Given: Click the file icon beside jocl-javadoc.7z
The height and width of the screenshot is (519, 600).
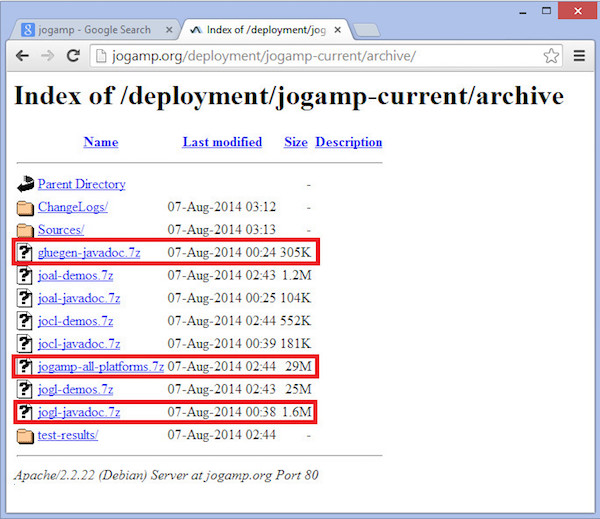Looking at the screenshot, I should point(24,344).
